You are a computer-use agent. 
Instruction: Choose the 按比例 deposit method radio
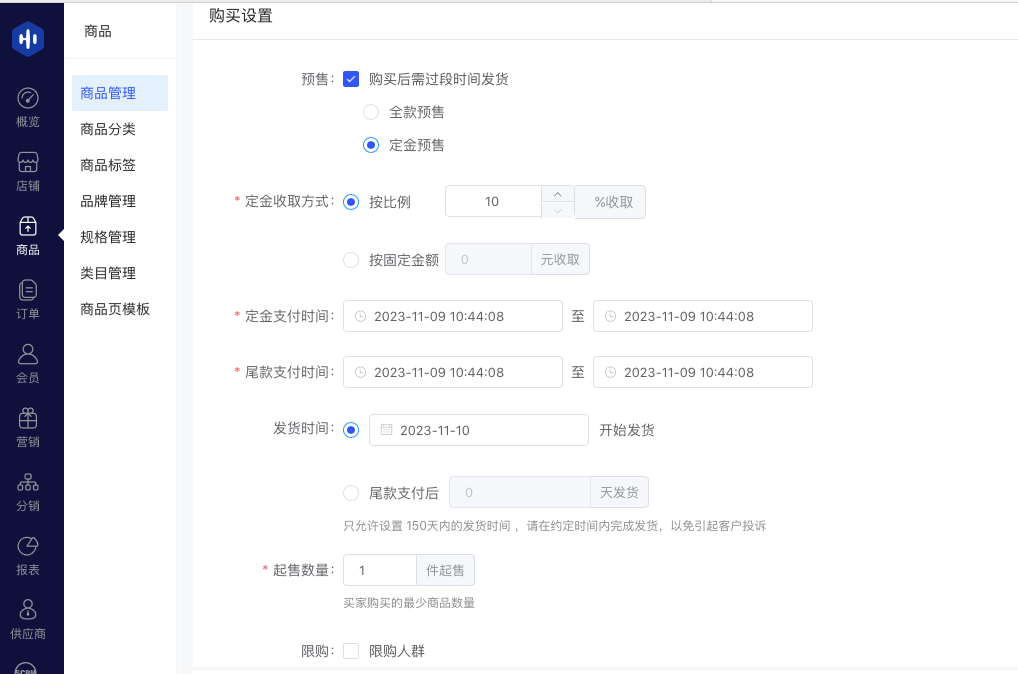click(351, 202)
